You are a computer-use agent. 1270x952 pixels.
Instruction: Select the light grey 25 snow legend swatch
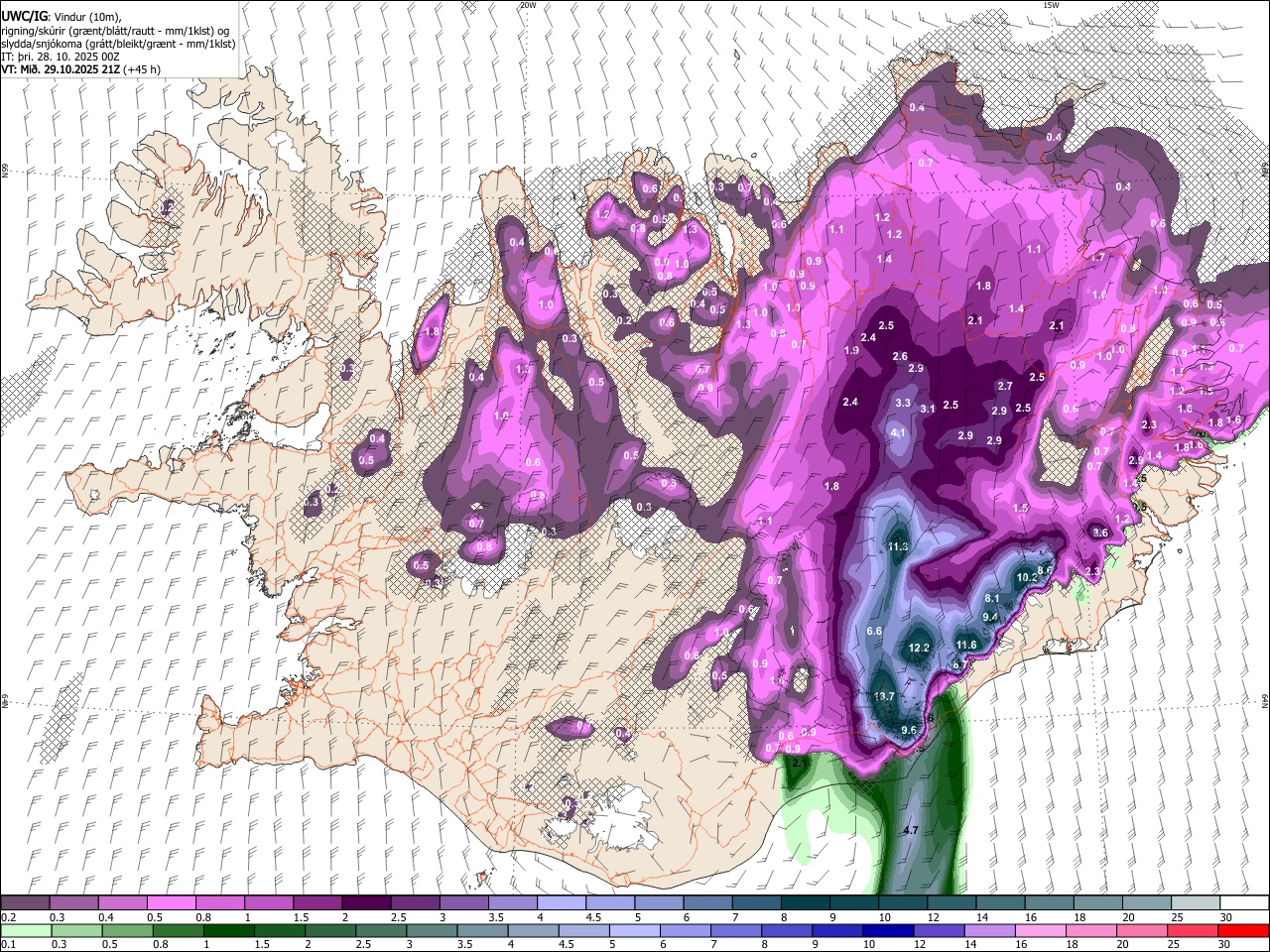(1197, 903)
